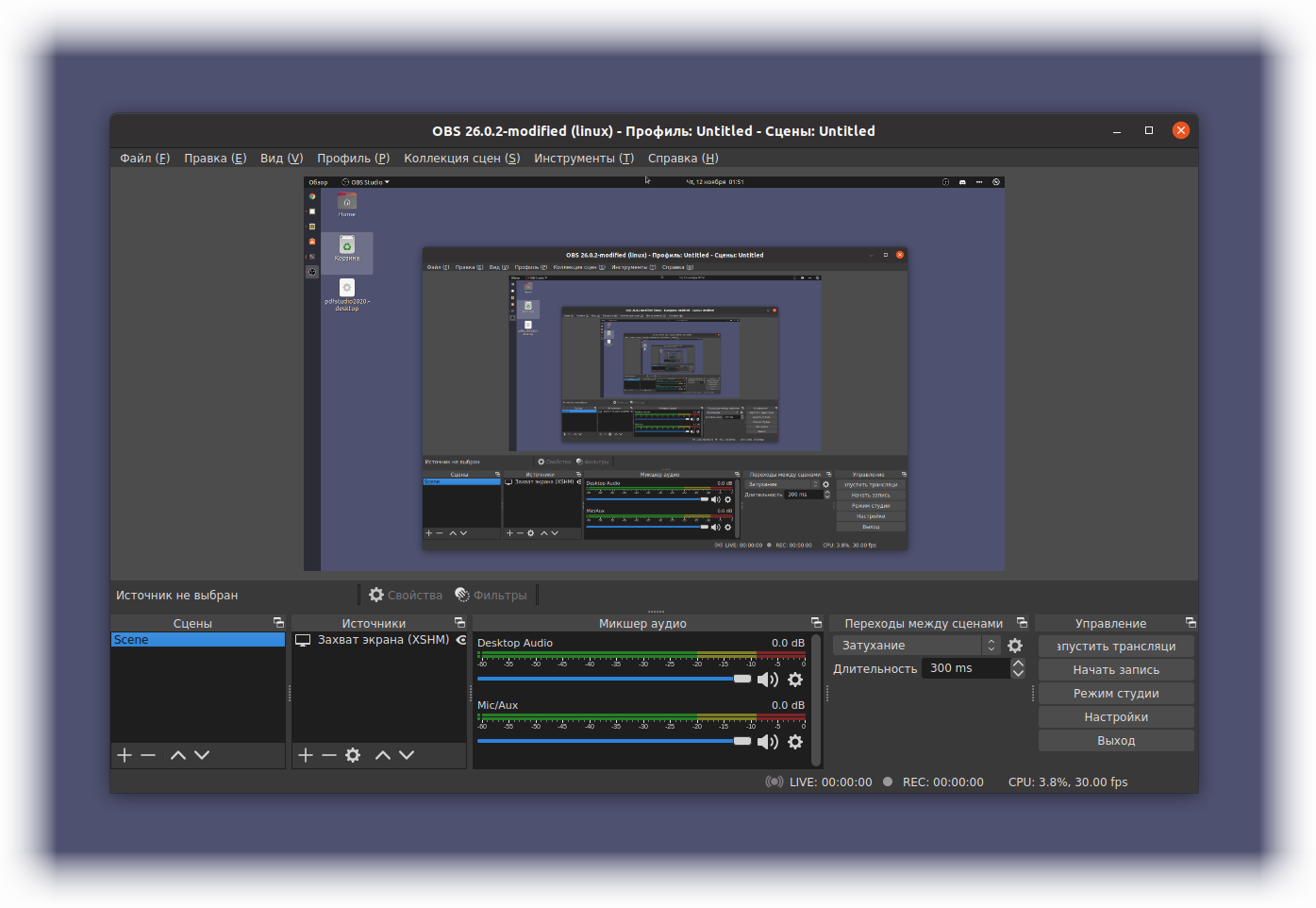
Task: Click the Desktop Audio 0.0 dB value
Action: pyautogui.click(x=788, y=643)
